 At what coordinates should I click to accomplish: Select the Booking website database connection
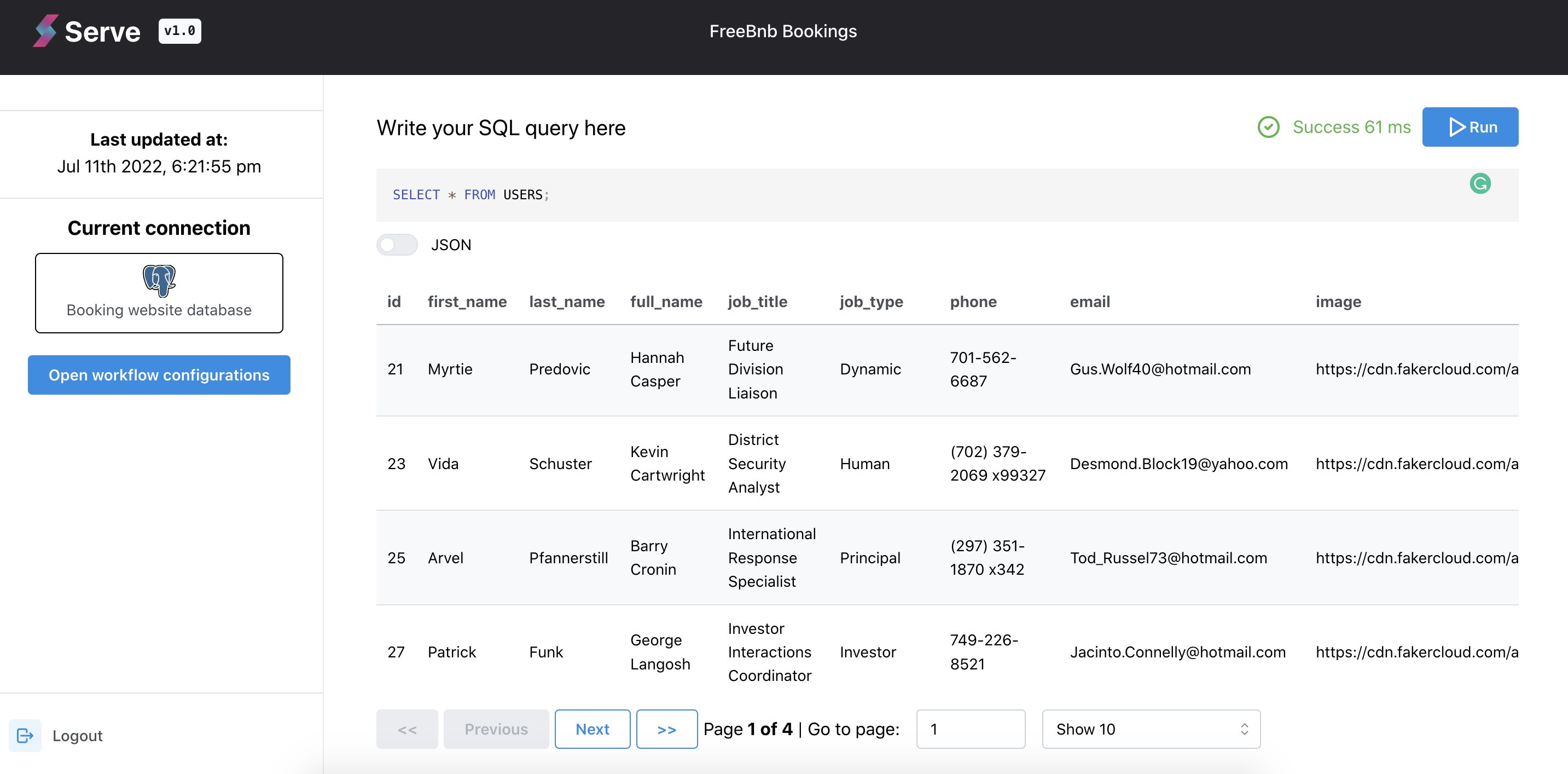click(x=159, y=293)
